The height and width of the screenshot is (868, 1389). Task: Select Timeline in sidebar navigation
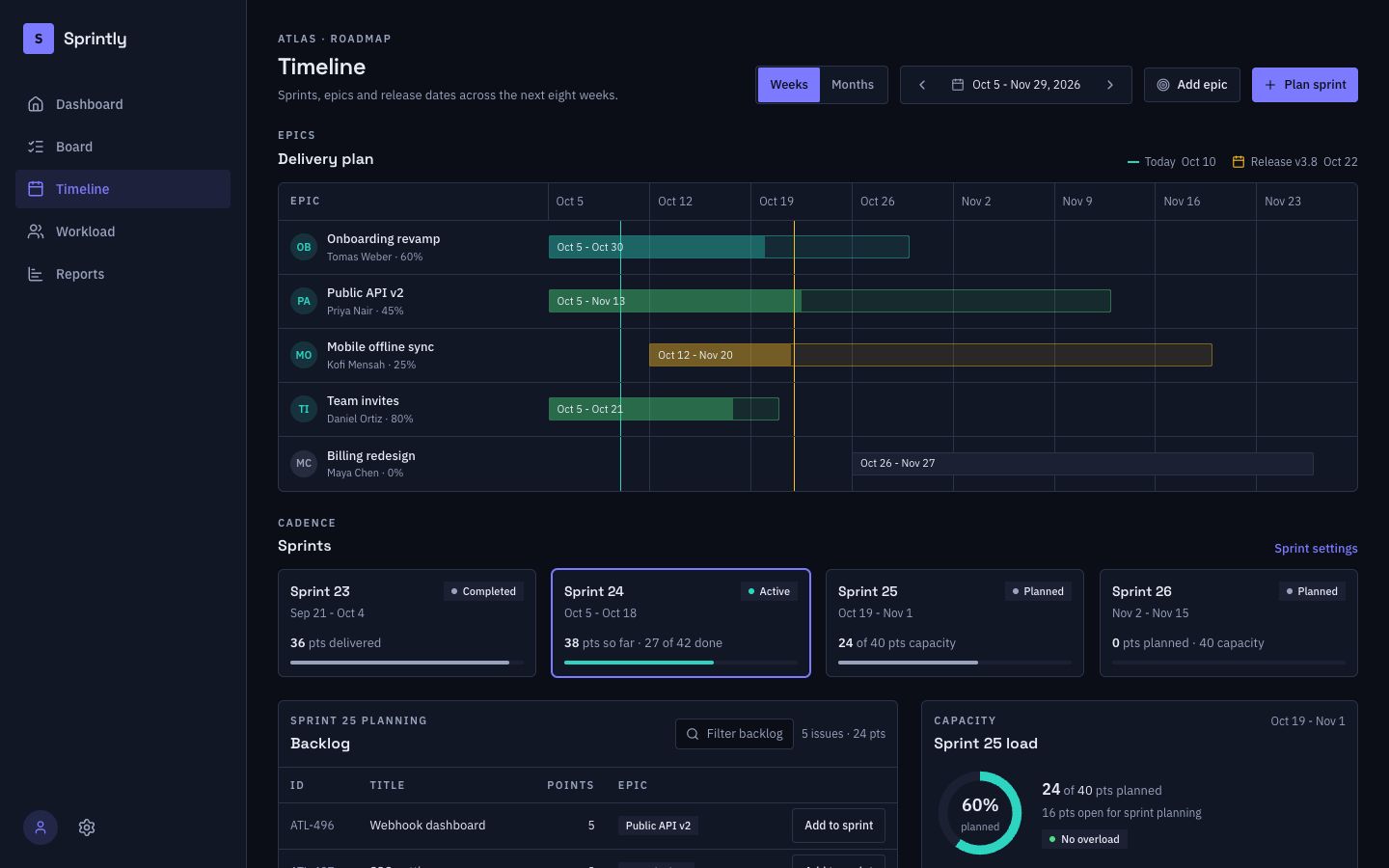(x=123, y=189)
